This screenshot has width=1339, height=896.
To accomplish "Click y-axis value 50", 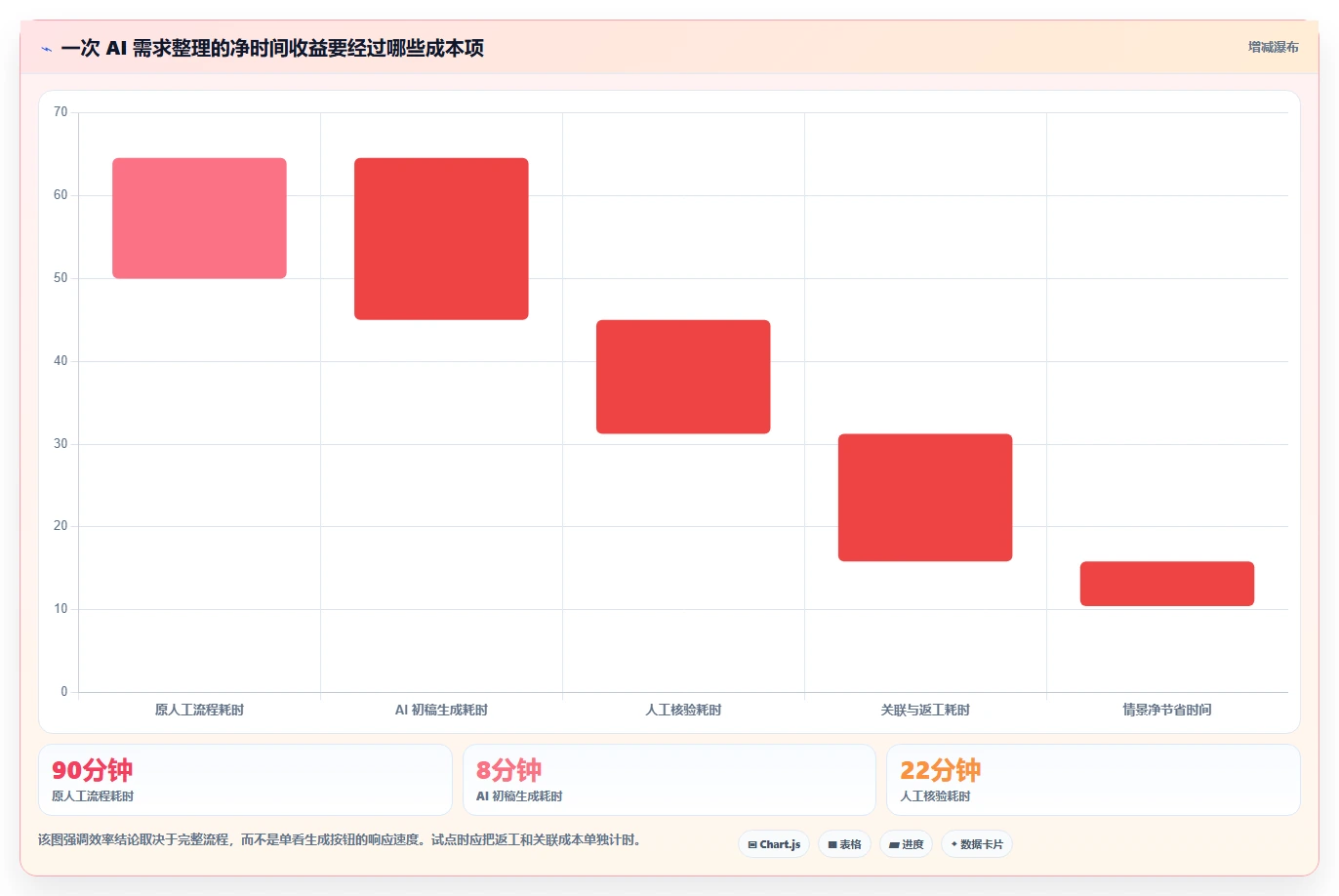I will tap(61, 278).
